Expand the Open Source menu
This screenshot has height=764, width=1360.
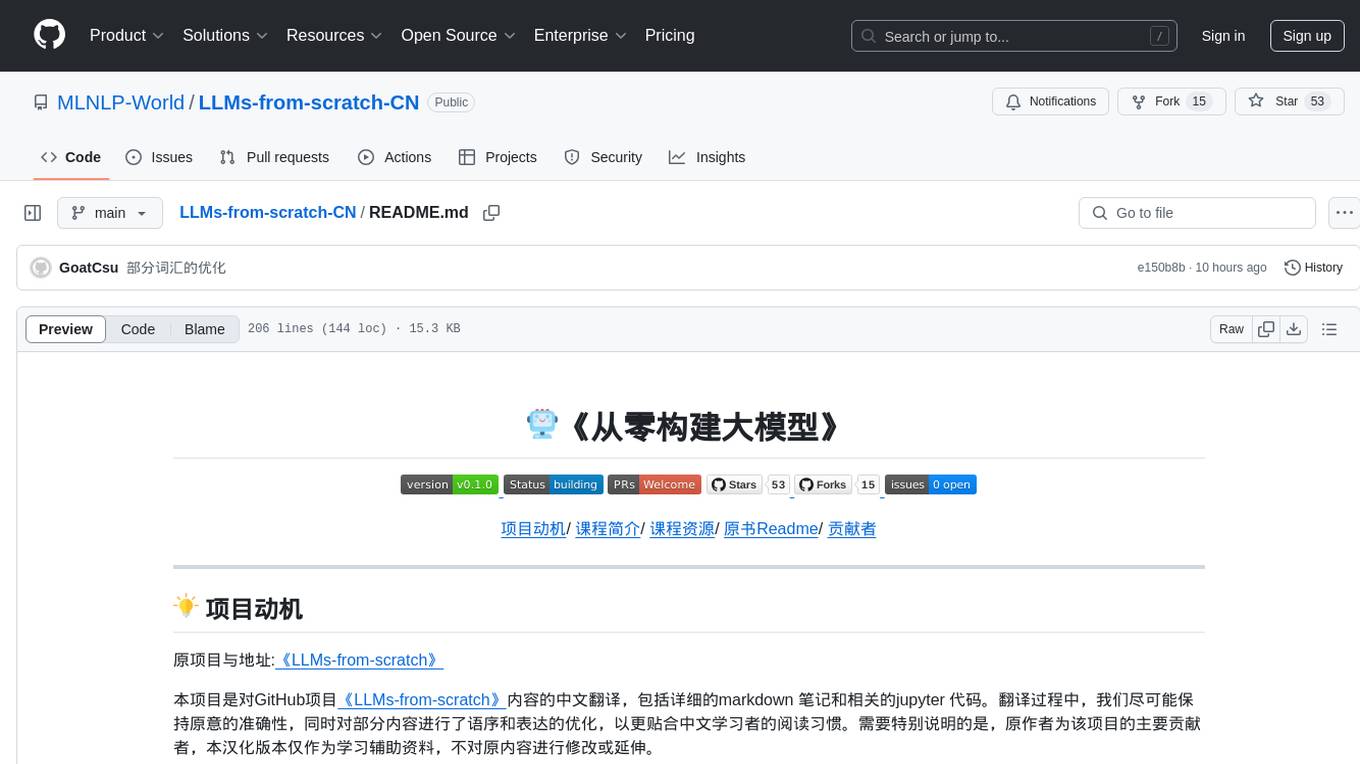[458, 35]
